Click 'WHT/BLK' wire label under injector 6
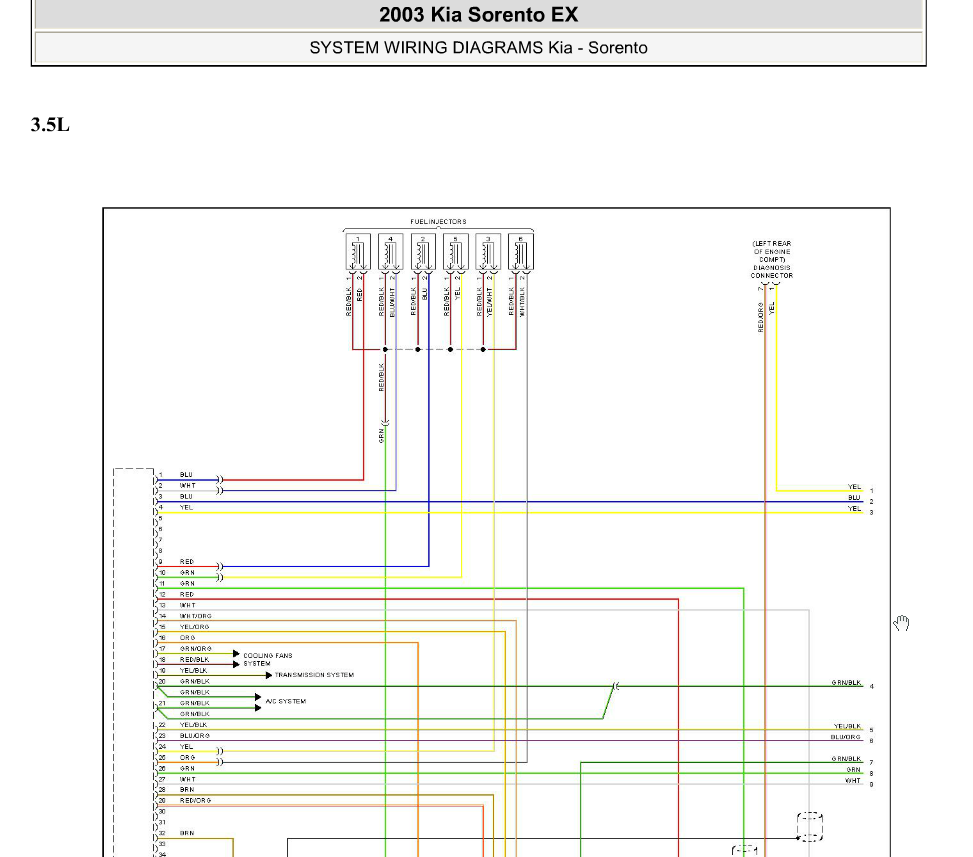Viewport: 973px width, 857px height. click(x=522, y=302)
